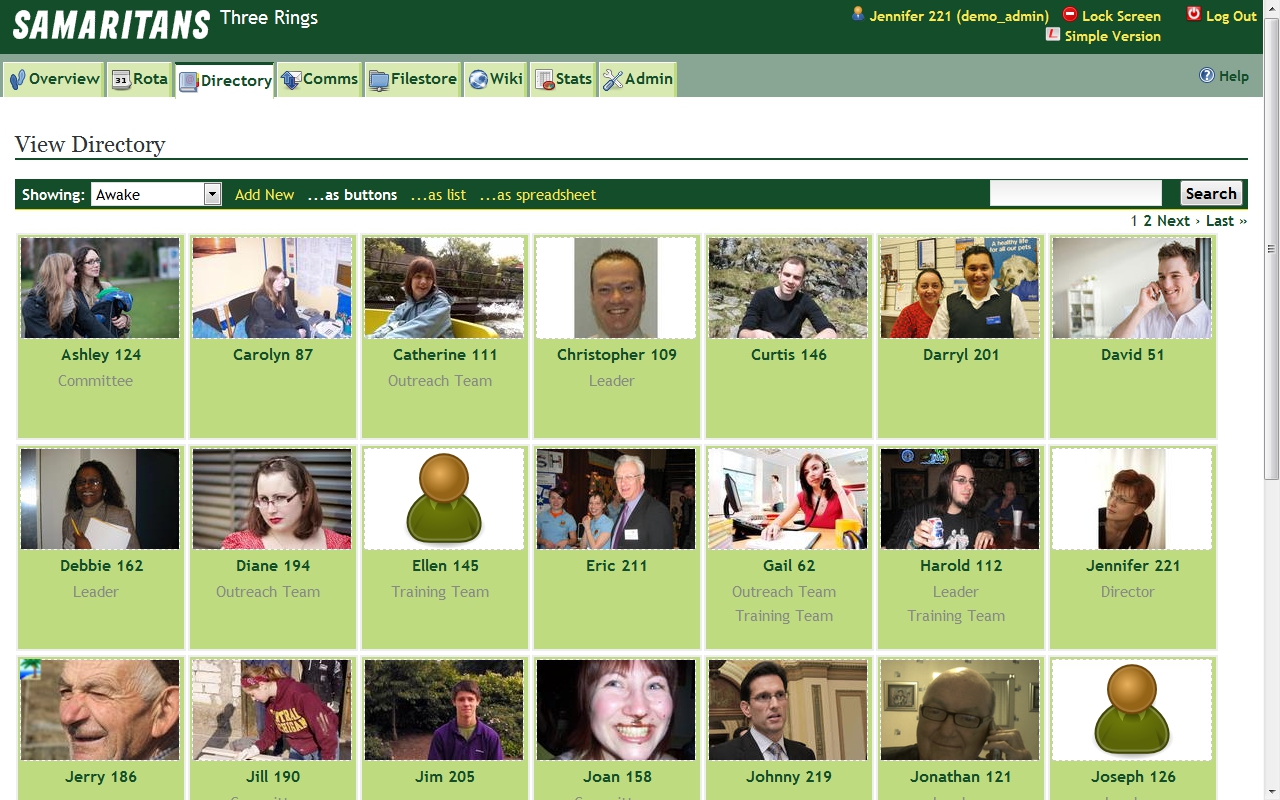Open Gail 62's photo
1280x800 pixels.
pos(788,499)
